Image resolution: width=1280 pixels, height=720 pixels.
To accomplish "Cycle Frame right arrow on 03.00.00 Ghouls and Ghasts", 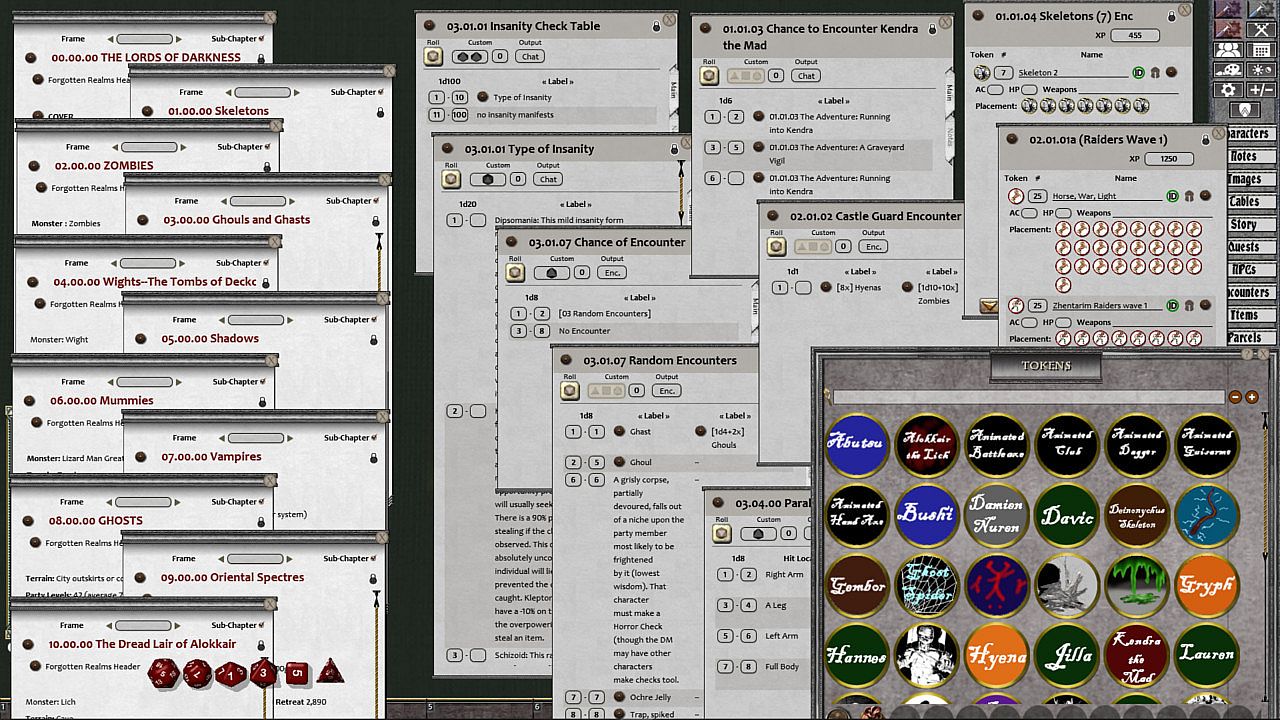I will tap(291, 201).
